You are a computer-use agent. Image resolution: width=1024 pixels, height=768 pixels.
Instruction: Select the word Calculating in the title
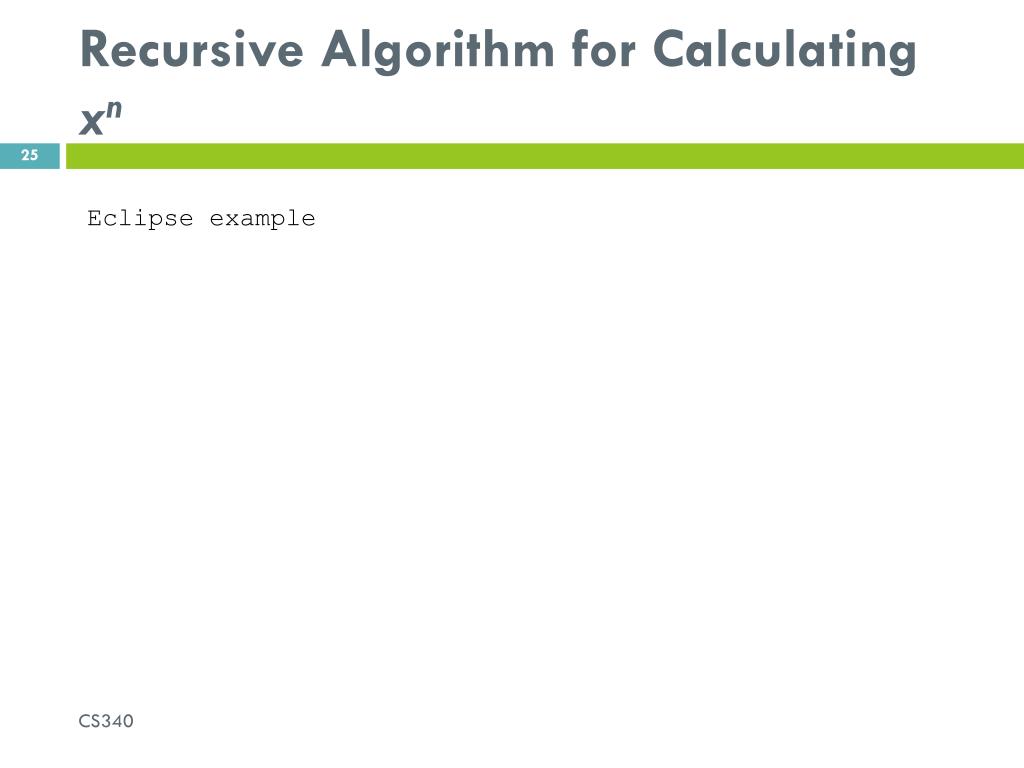pyautogui.click(x=785, y=51)
